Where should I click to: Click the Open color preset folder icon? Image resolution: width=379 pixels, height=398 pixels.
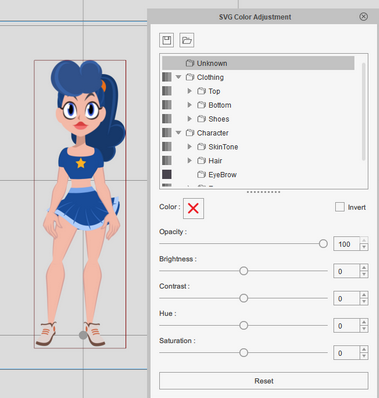[187, 40]
